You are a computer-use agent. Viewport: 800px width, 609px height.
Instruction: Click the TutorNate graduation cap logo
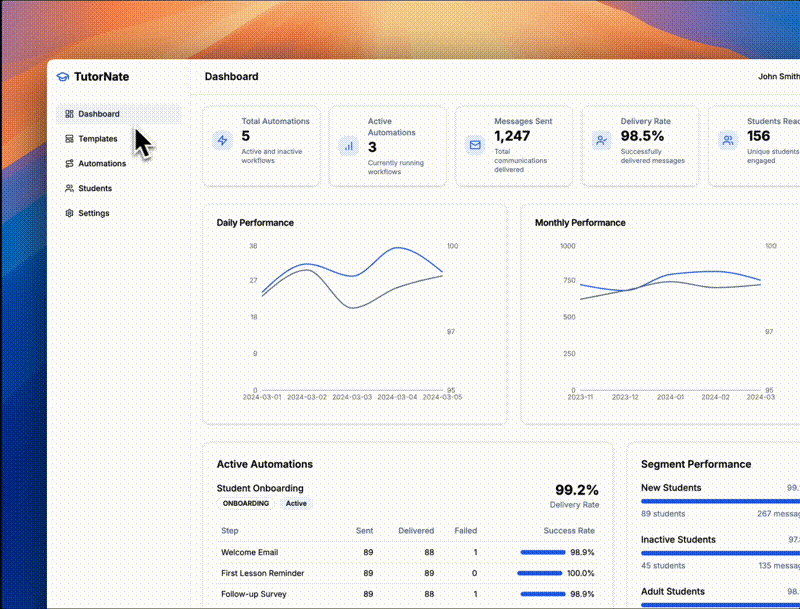(63, 77)
